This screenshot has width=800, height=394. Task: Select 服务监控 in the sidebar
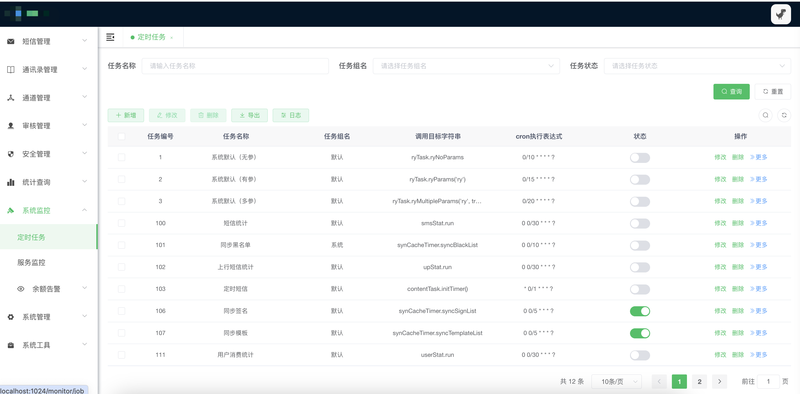(x=32, y=263)
